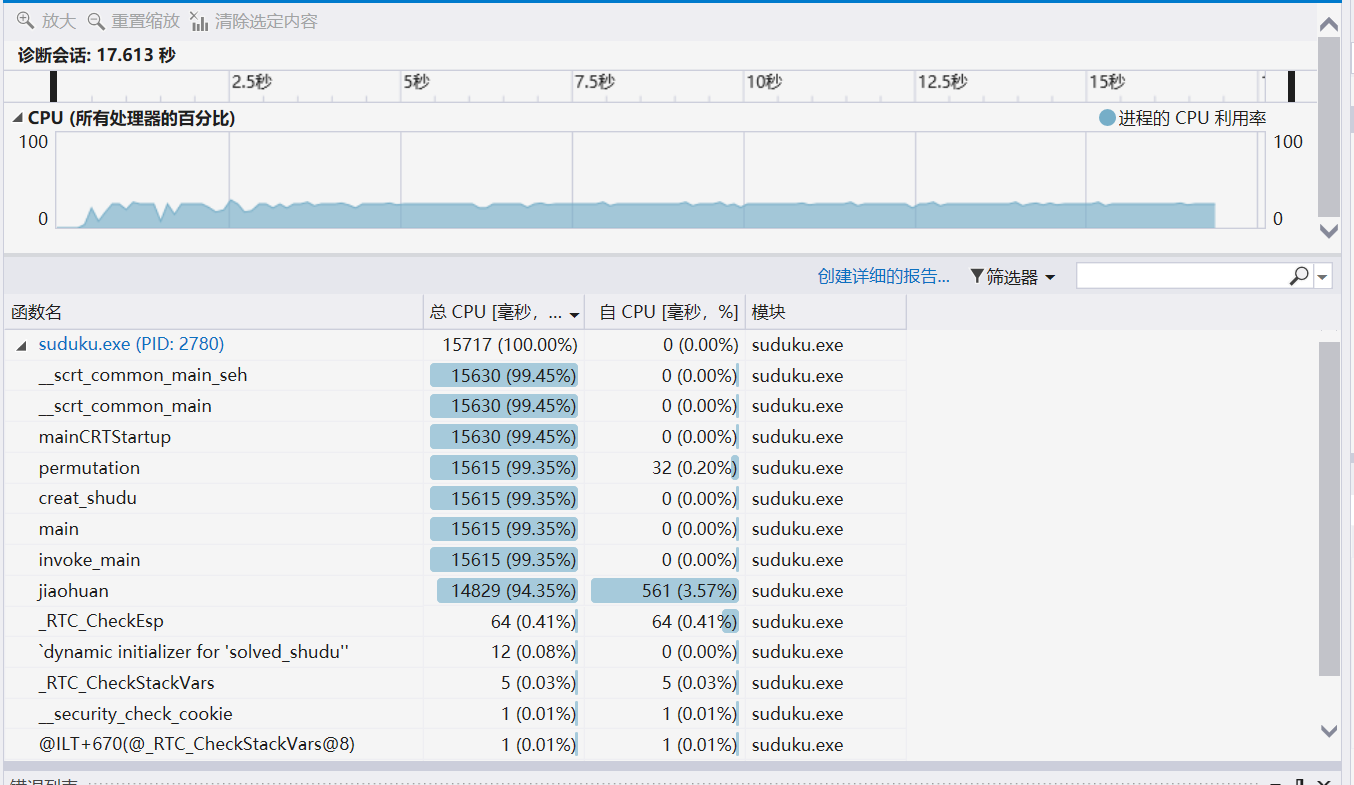Sort by the 总 CPU column header
Image resolution: width=1354 pixels, height=785 pixels.
tap(495, 312)
